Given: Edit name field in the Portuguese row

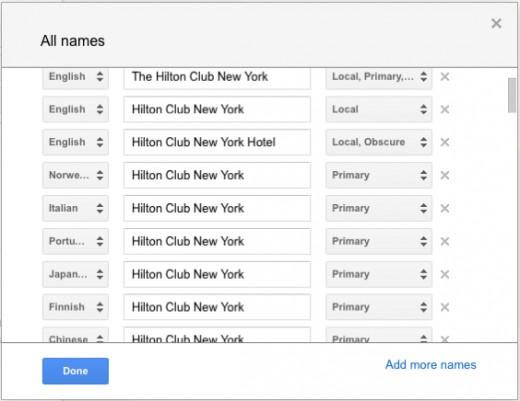Looking at the screenshot, I should pos(217,241).
